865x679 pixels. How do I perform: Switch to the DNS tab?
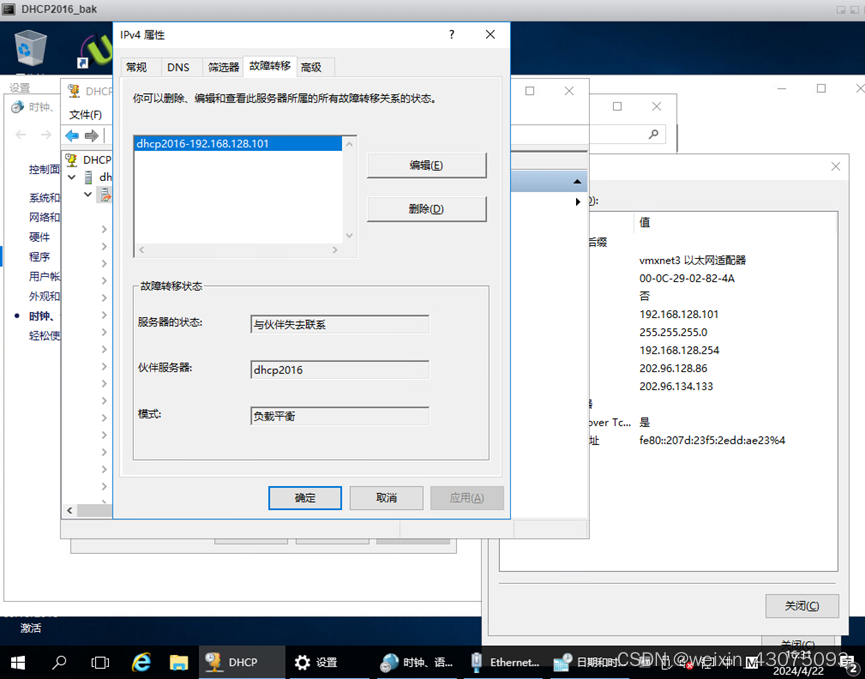tap(179, 67)
